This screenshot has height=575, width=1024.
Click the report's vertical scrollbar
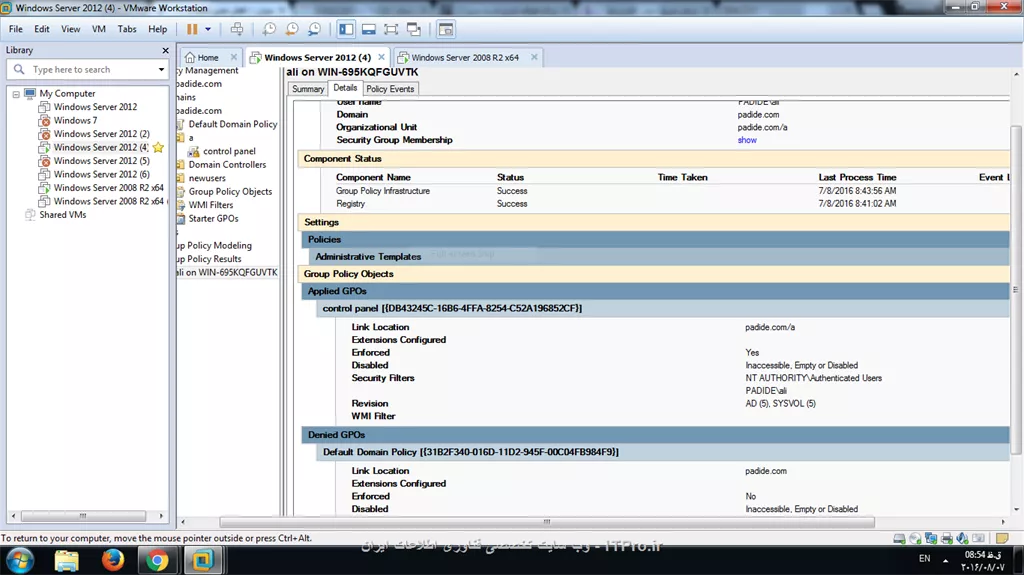click(x=1016, y=290)
